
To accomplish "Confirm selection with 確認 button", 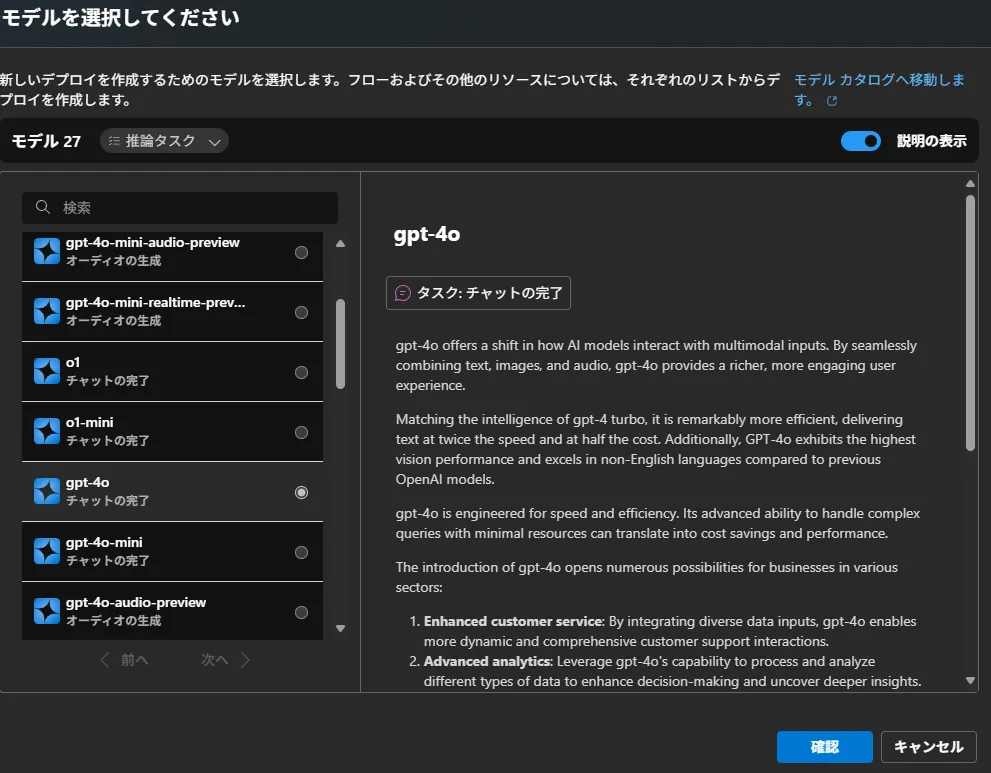I will click(x=825, y=747).
